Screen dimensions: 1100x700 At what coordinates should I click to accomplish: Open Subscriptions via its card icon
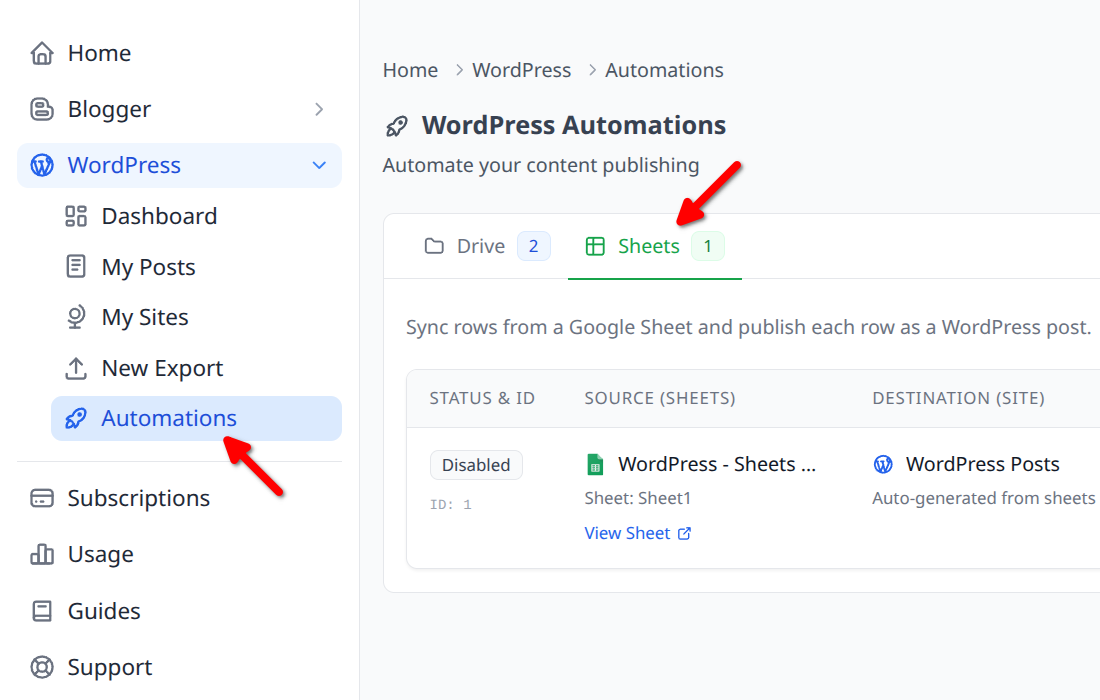pos(42,497)
